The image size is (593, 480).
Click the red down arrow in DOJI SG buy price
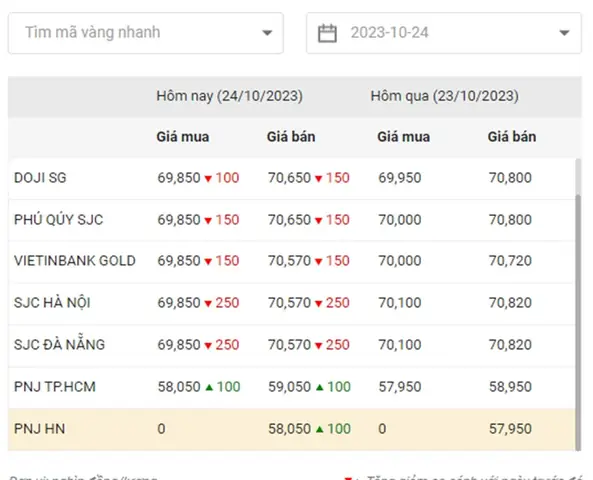point(208,179)
